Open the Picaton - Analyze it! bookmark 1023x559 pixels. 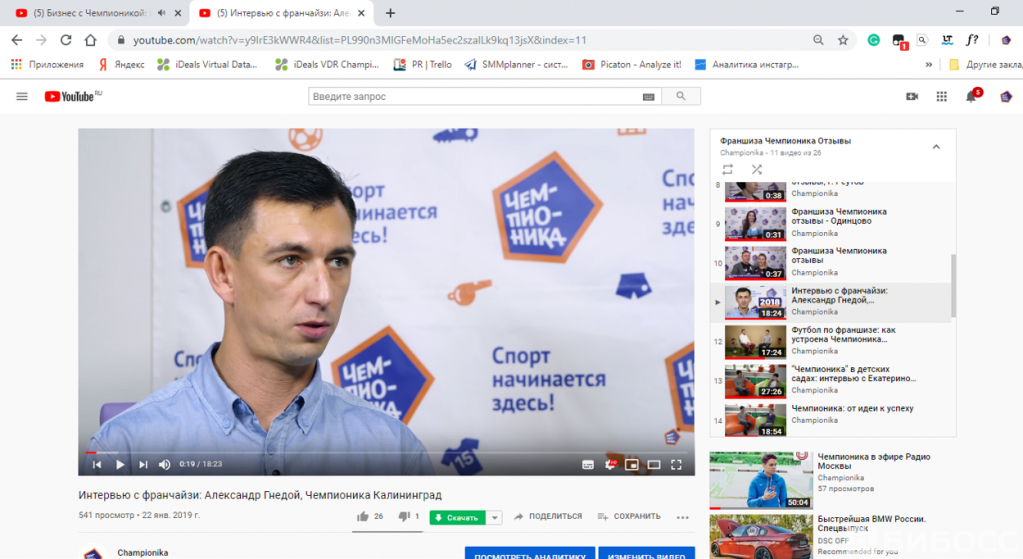632,65
